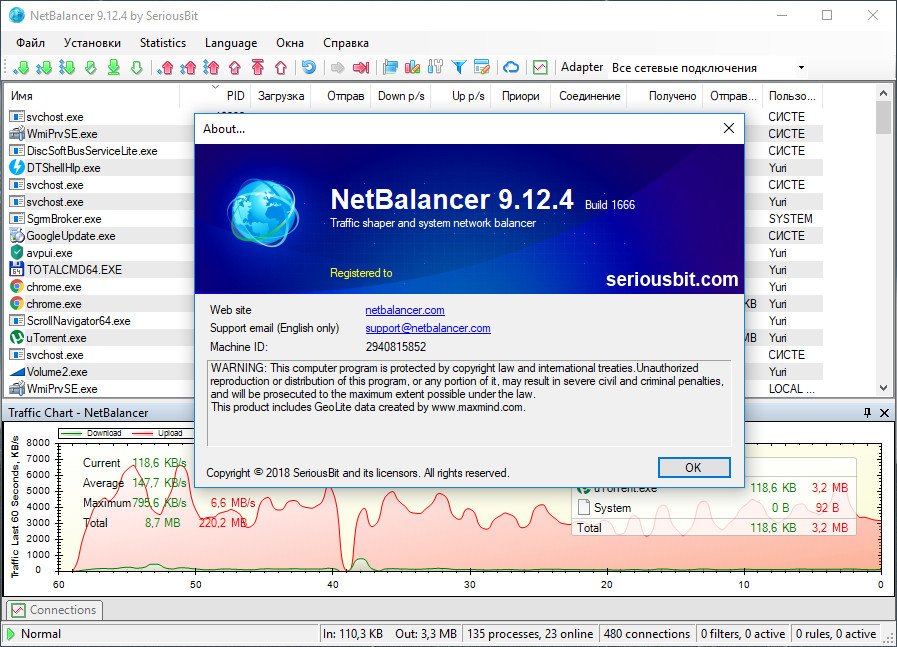
Task: Sort by the Имя column header
Action: pyautogui.click(x=94, y=96)
